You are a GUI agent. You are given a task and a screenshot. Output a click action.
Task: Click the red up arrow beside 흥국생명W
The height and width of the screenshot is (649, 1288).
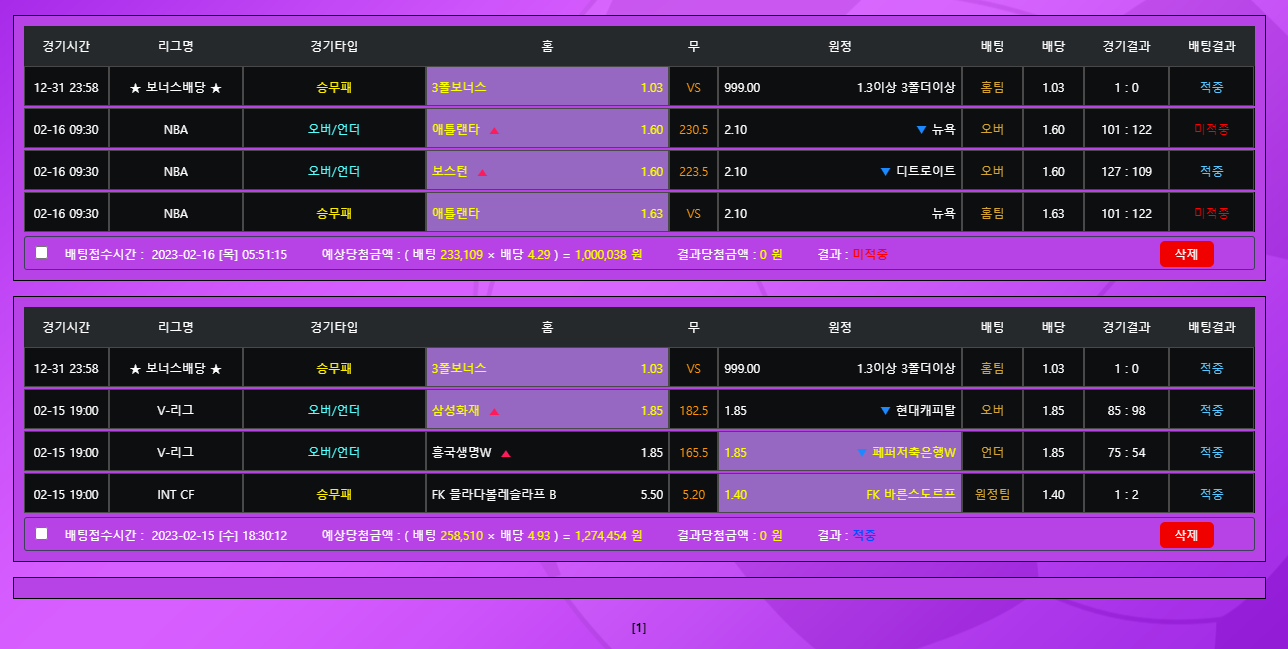[505, 453]
